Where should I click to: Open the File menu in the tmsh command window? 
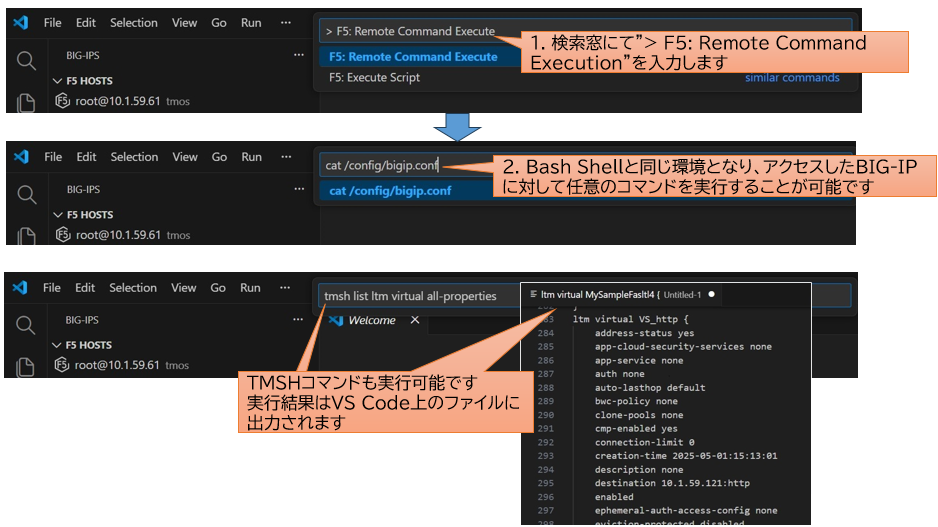51,288
